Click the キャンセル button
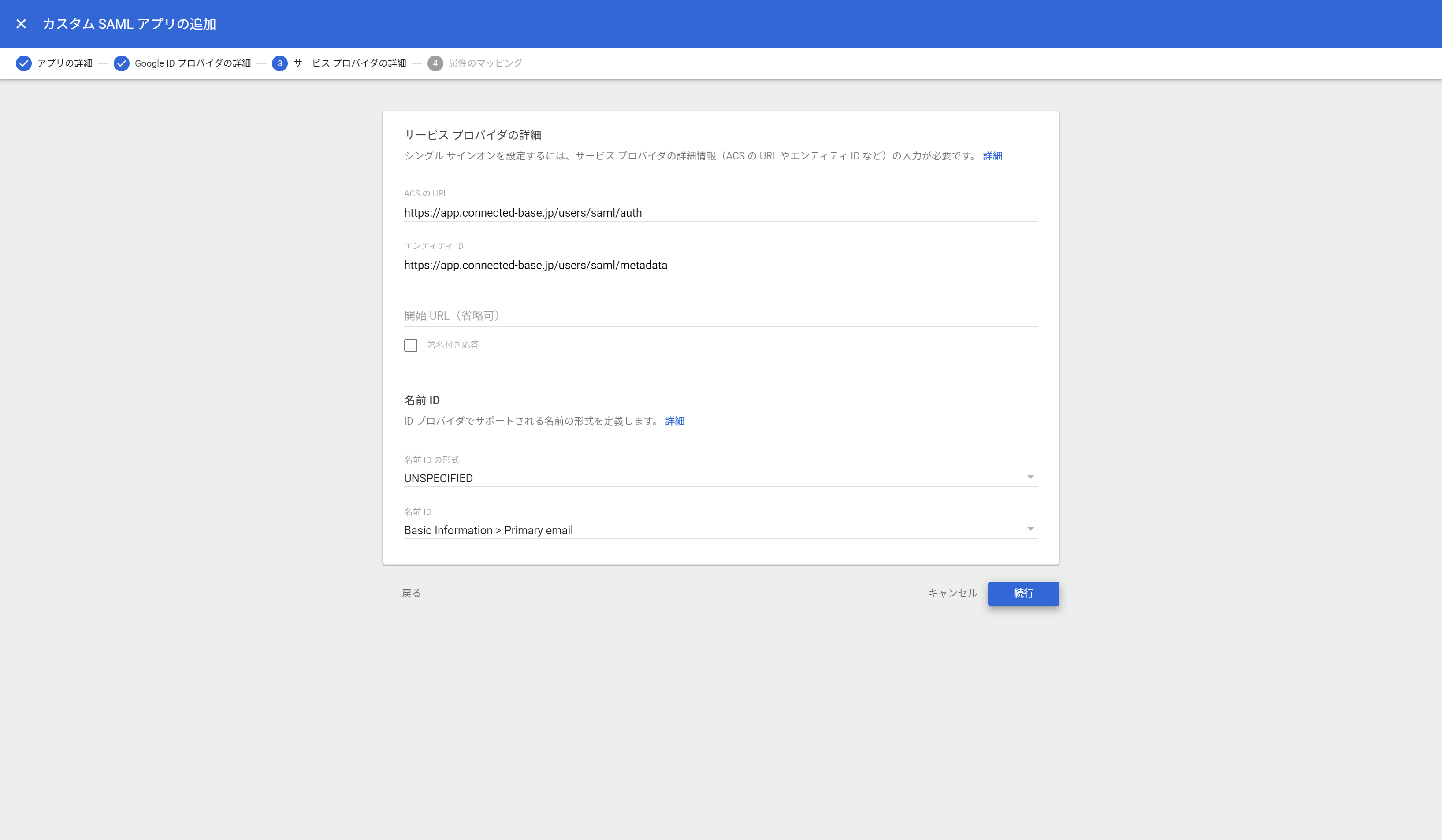This screenshot has height=840, width=1442. coord(952,593)
